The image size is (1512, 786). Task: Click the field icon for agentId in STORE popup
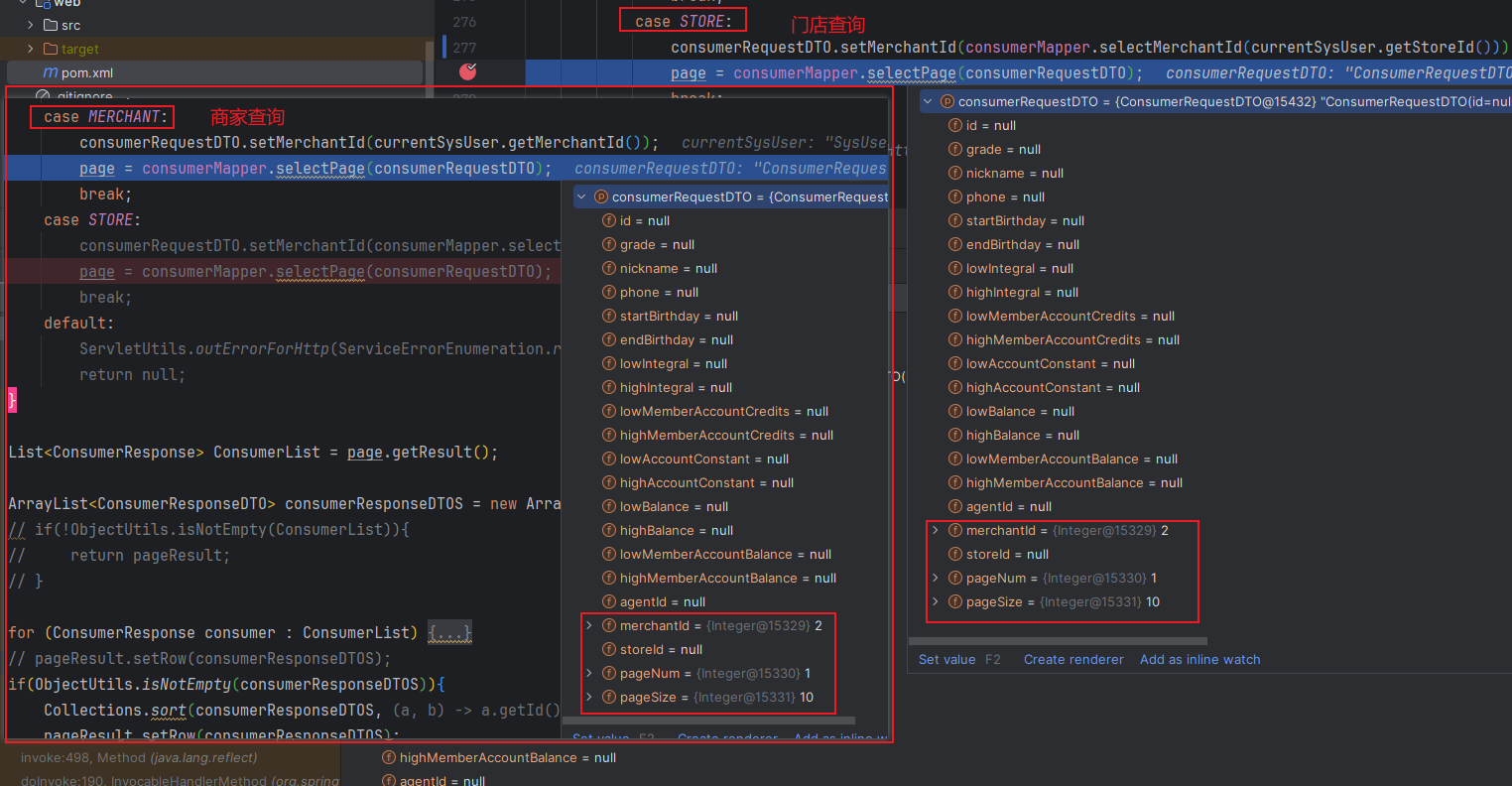(956, 506)
